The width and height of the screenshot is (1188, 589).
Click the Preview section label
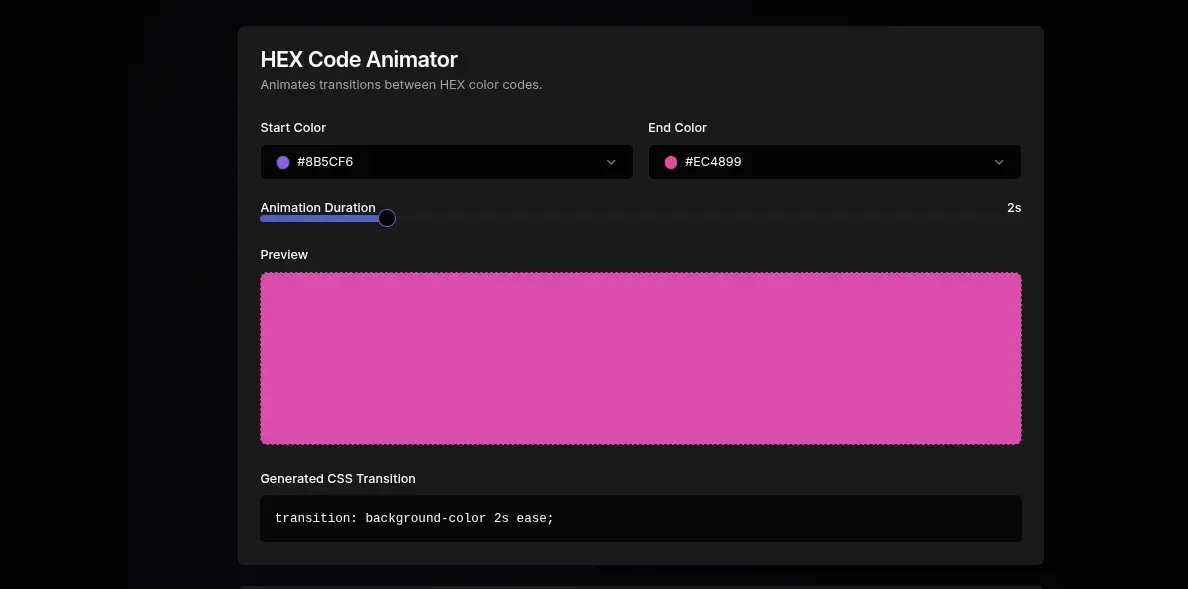coord(284,254)
